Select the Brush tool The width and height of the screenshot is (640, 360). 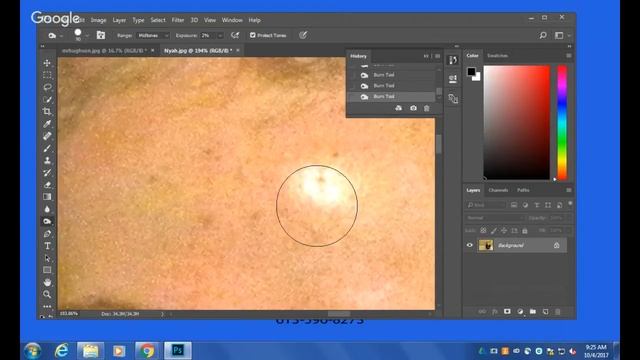(47, 148)
